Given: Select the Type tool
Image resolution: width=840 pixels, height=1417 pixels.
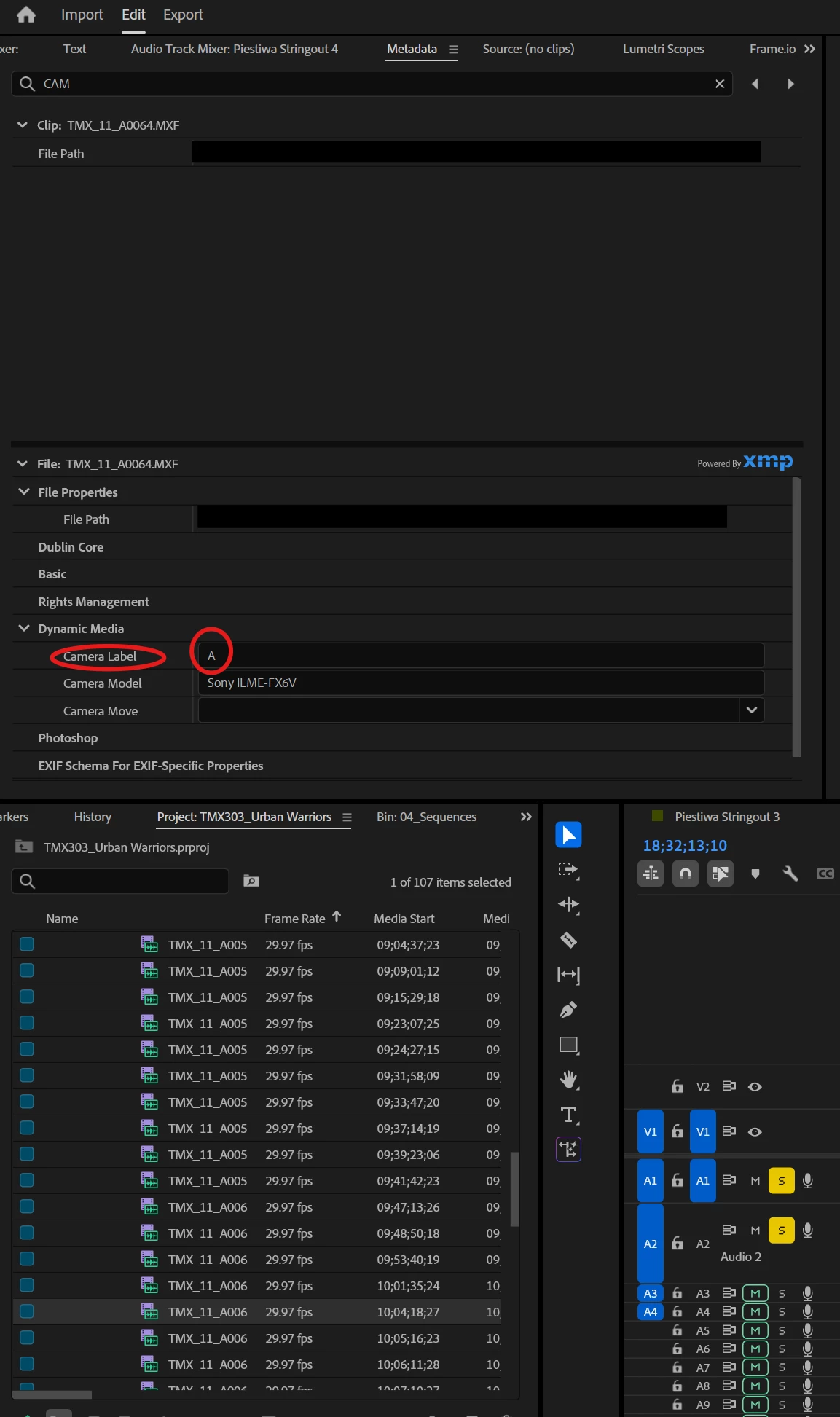Looking at the screenshot, I should (x=568, y=1115).
